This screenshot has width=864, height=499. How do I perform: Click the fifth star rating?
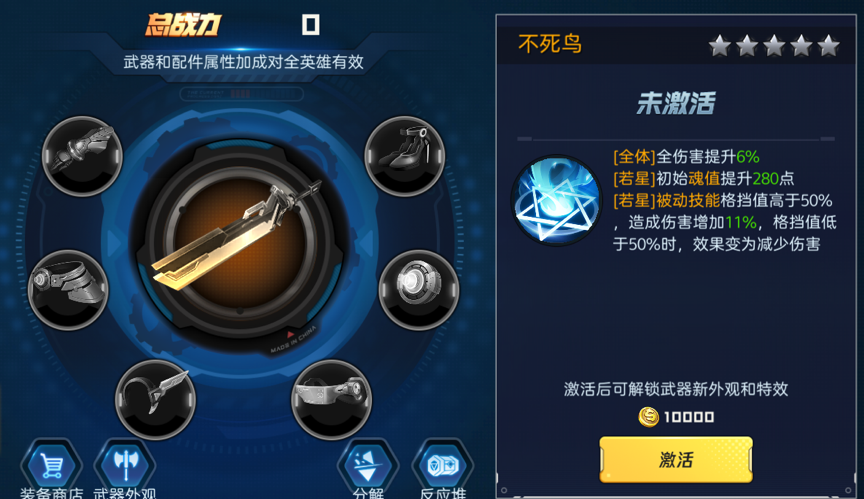pos(828,46)
